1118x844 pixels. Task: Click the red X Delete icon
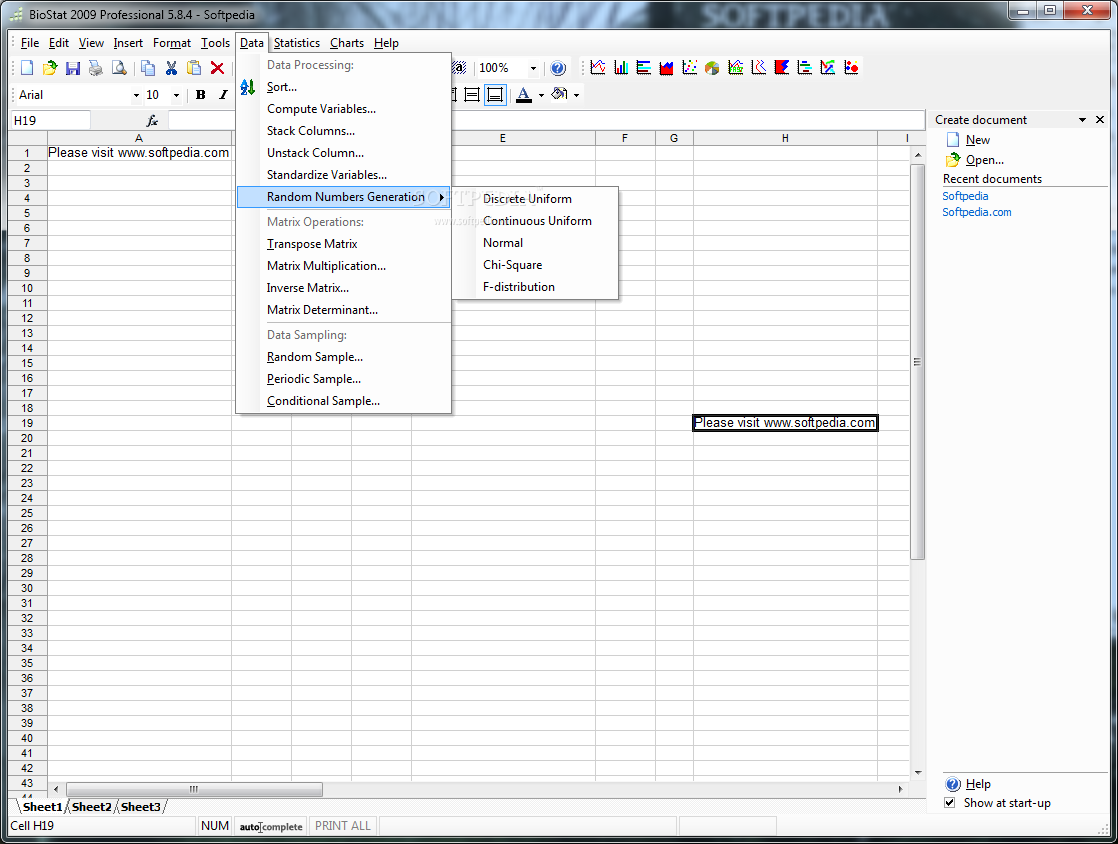point(217,68)
